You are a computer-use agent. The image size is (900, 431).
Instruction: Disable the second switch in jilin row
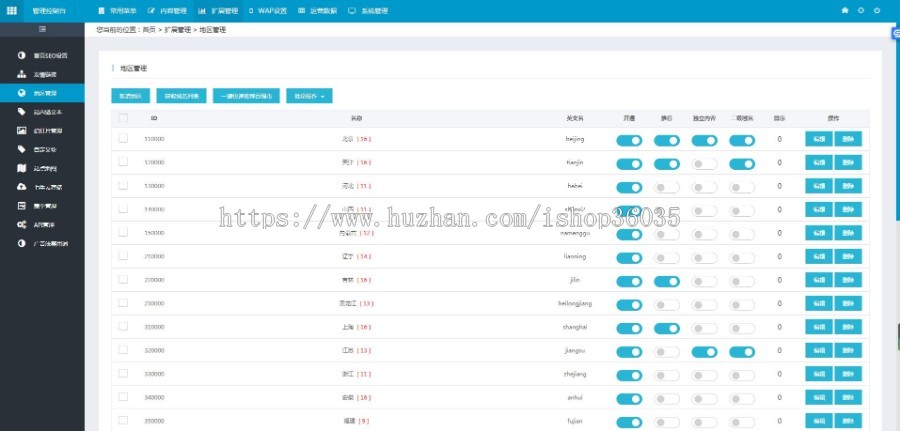pyautogui.click(x=666, y=281)
